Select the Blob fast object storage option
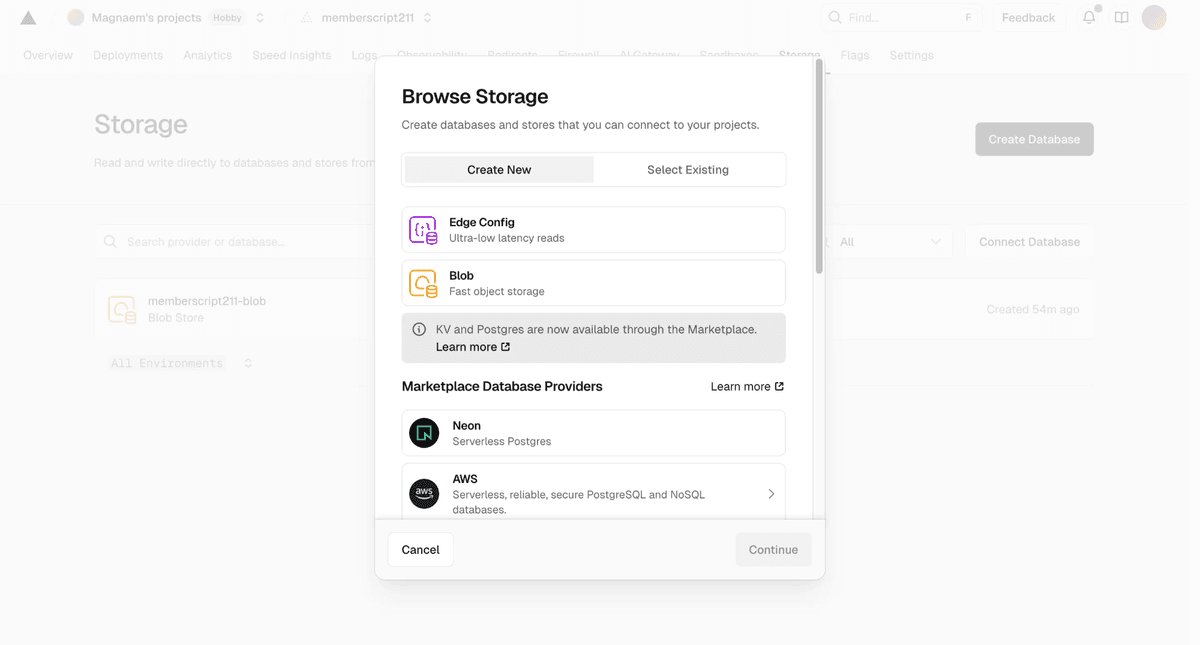1200x645 pixels. (593, 282)
